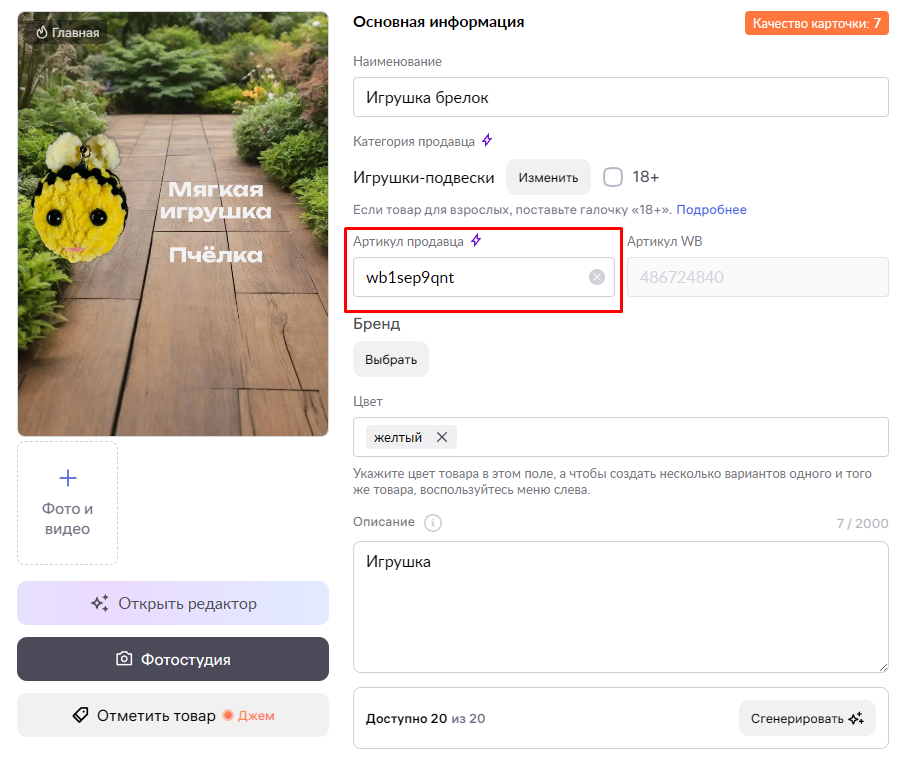Click the info icon next to Описание

[433, 523]
